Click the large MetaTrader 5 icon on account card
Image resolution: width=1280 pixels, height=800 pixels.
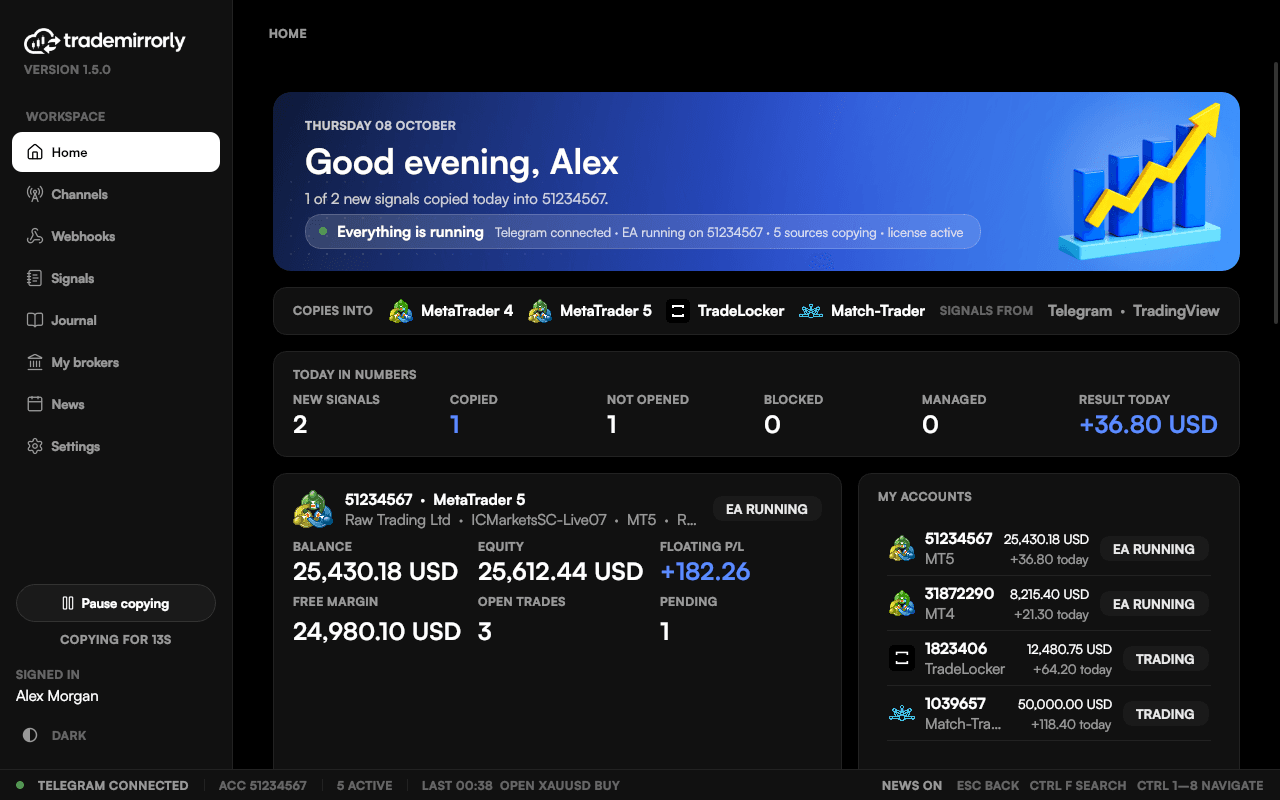point(313,509)
